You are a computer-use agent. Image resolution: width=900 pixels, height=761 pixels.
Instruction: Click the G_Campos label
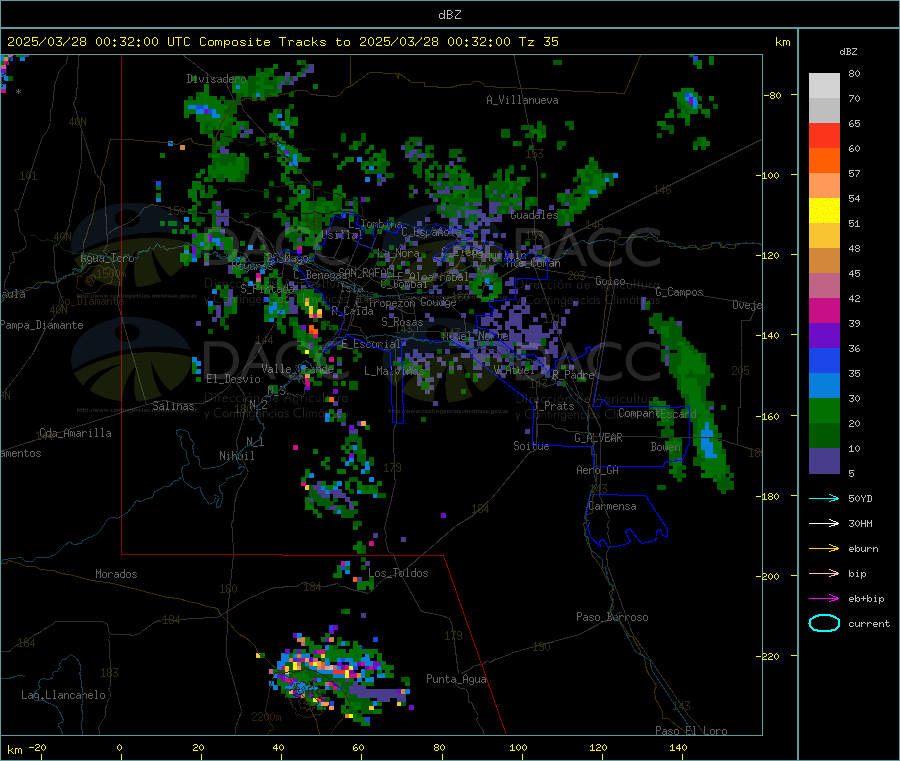pos(679,292)
